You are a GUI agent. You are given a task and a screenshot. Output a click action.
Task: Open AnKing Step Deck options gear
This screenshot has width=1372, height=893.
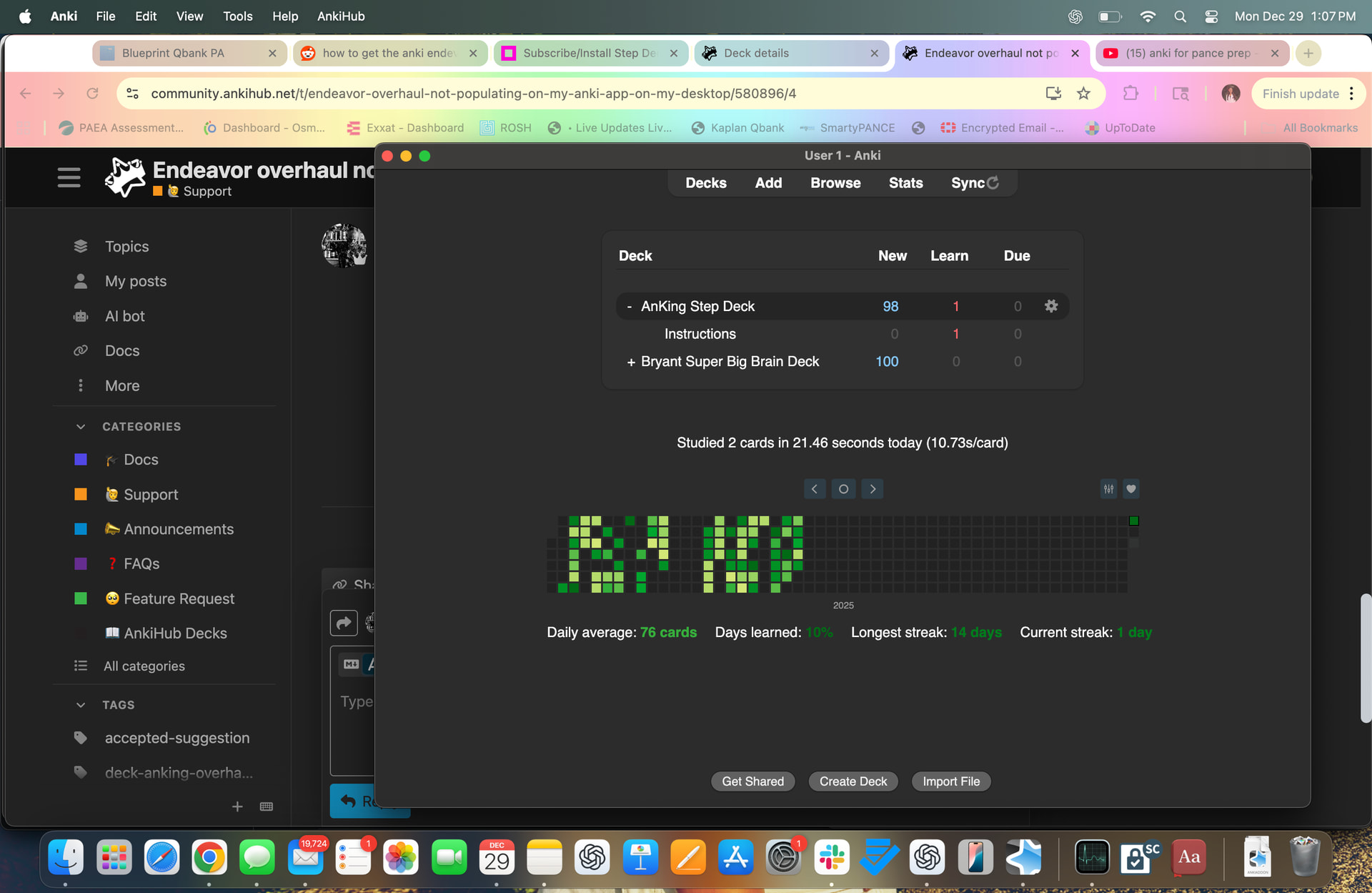click(x=1050, y=306)
